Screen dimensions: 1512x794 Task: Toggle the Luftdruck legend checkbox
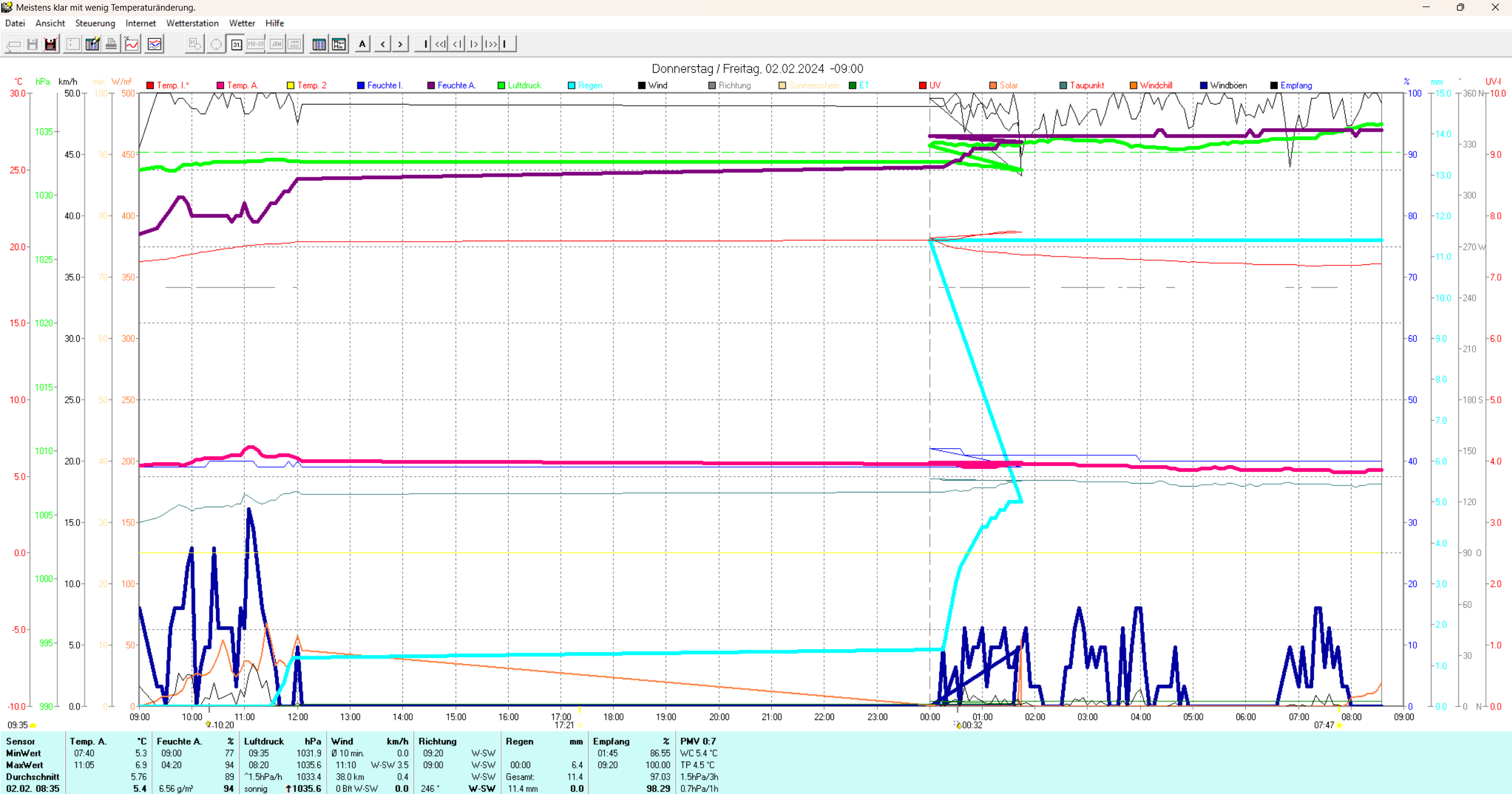tap(502, 85)
